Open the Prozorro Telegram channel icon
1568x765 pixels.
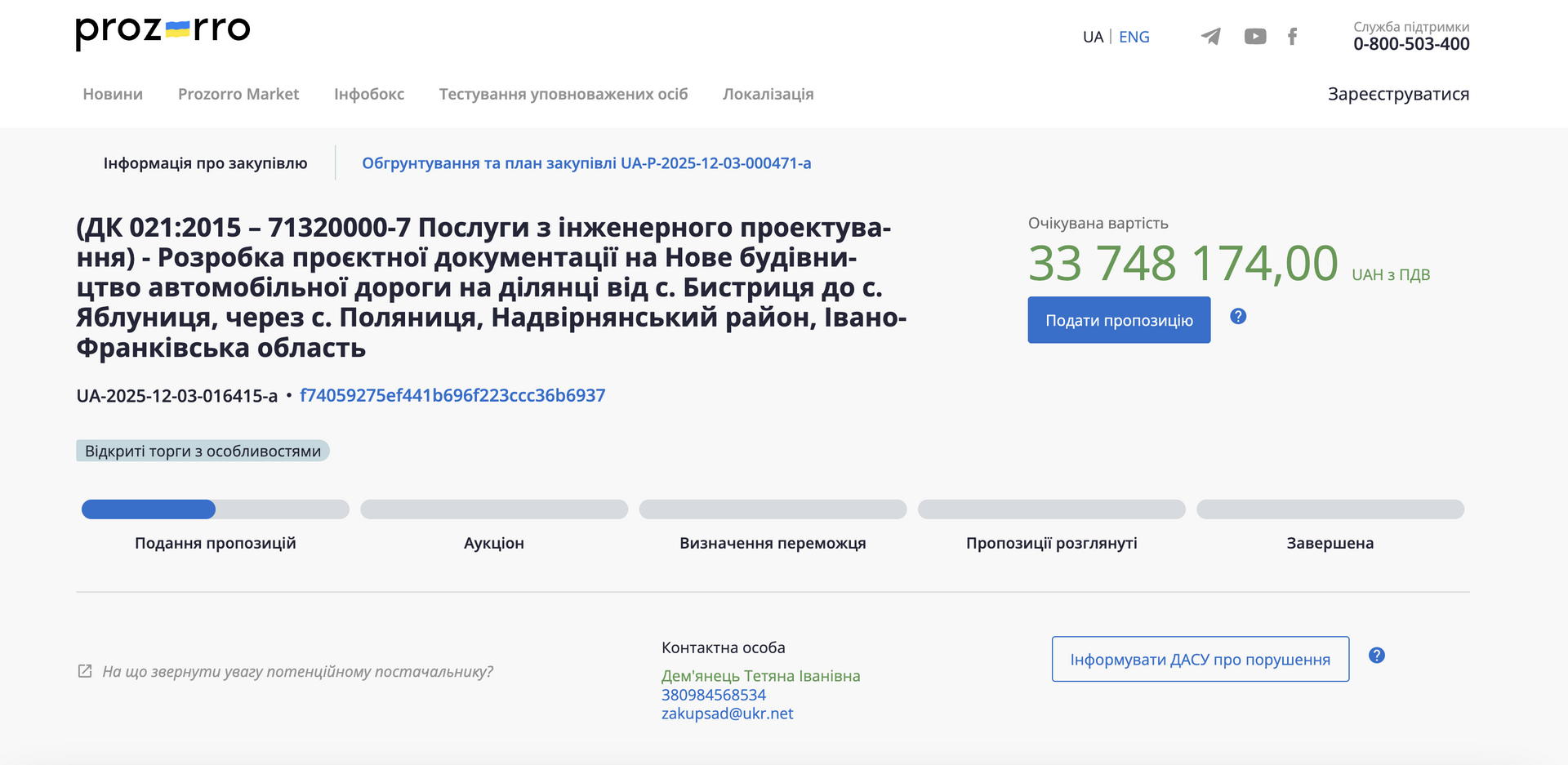(1211, 36)
